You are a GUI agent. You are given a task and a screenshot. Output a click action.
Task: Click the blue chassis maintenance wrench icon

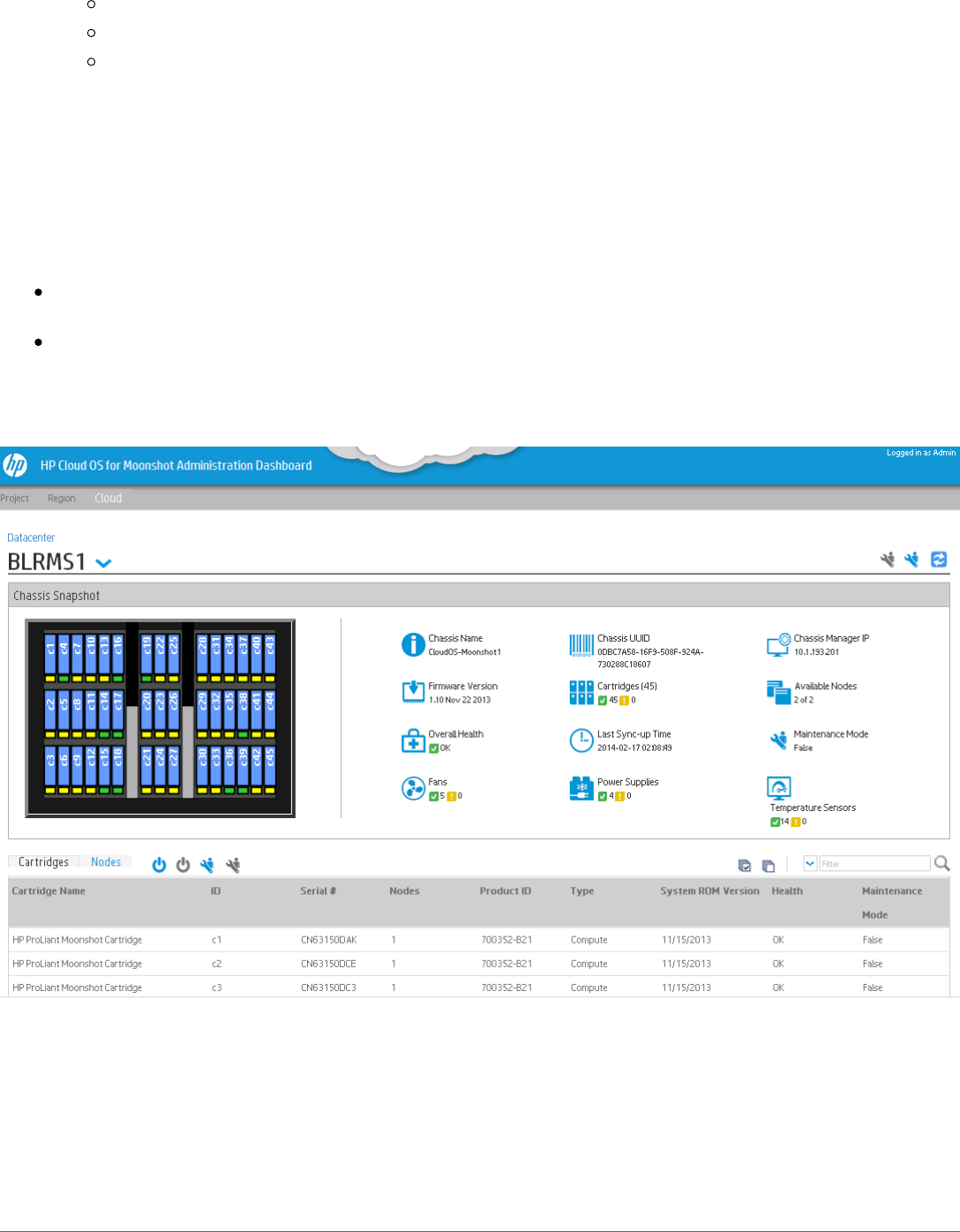911,560
